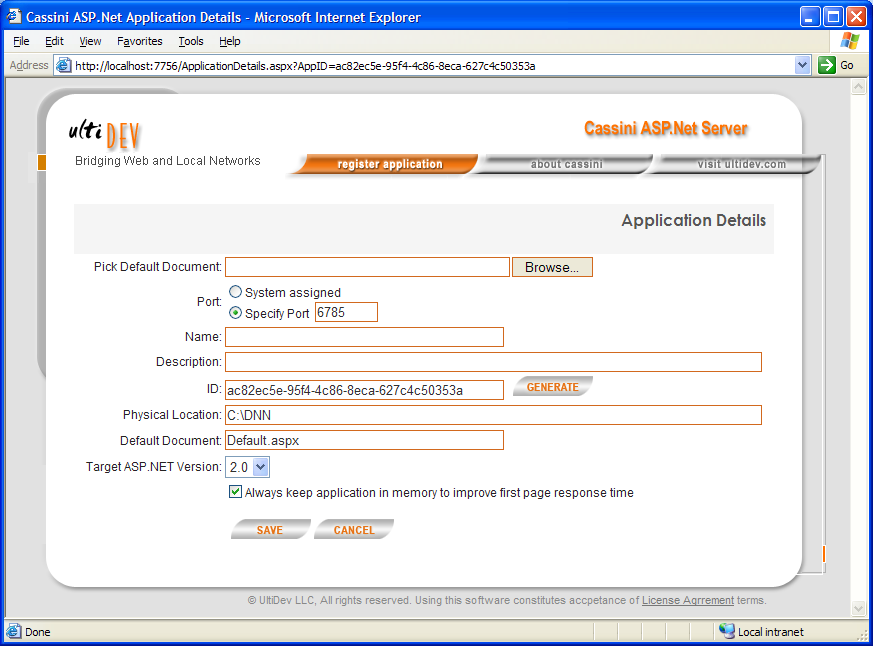This screenshot has width=873, height=646.
Task: Open the Edit menu
Action: 54,41
